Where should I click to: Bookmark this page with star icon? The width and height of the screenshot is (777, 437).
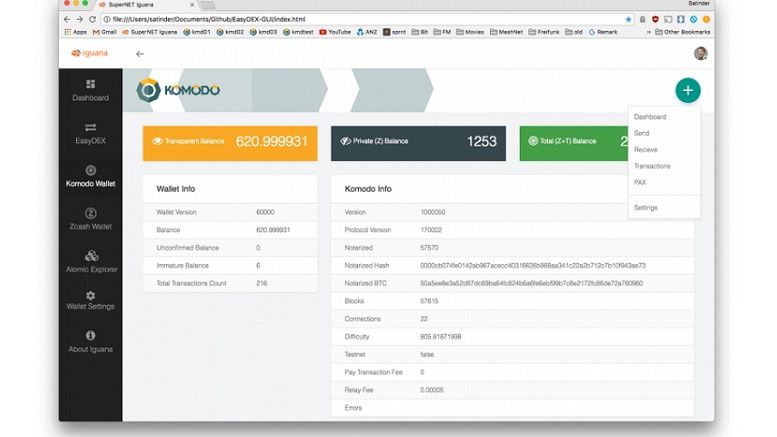628,19
